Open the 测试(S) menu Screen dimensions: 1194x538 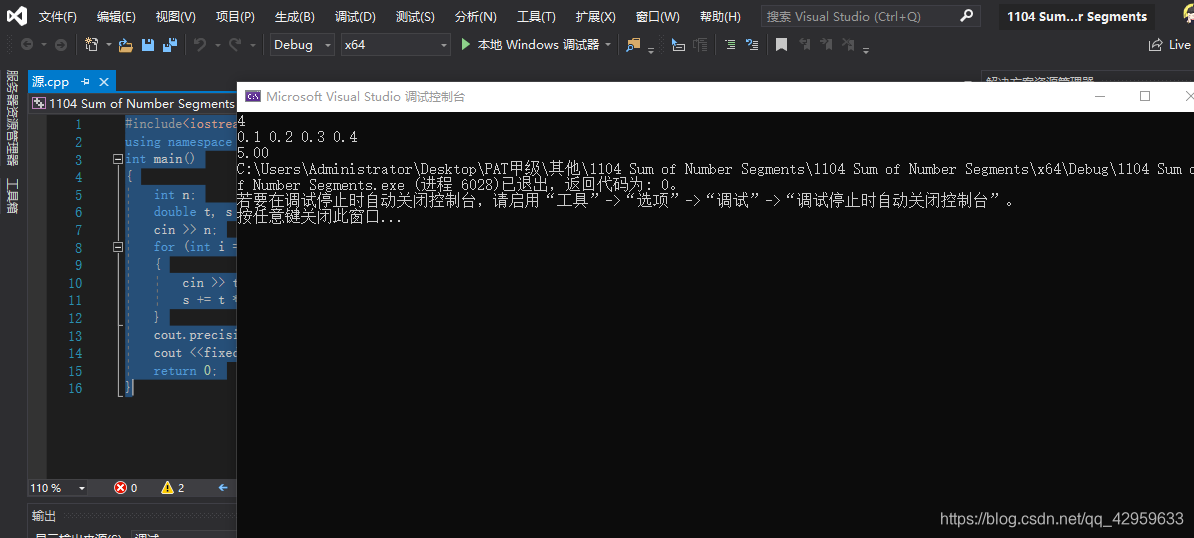click(416, 17)
